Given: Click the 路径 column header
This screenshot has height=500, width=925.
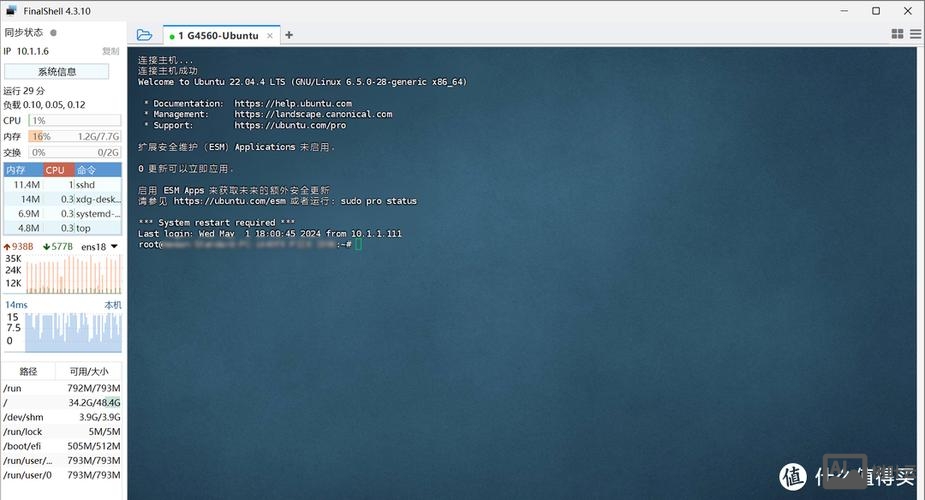Looking at the screenshot, I should coord(28,371).
